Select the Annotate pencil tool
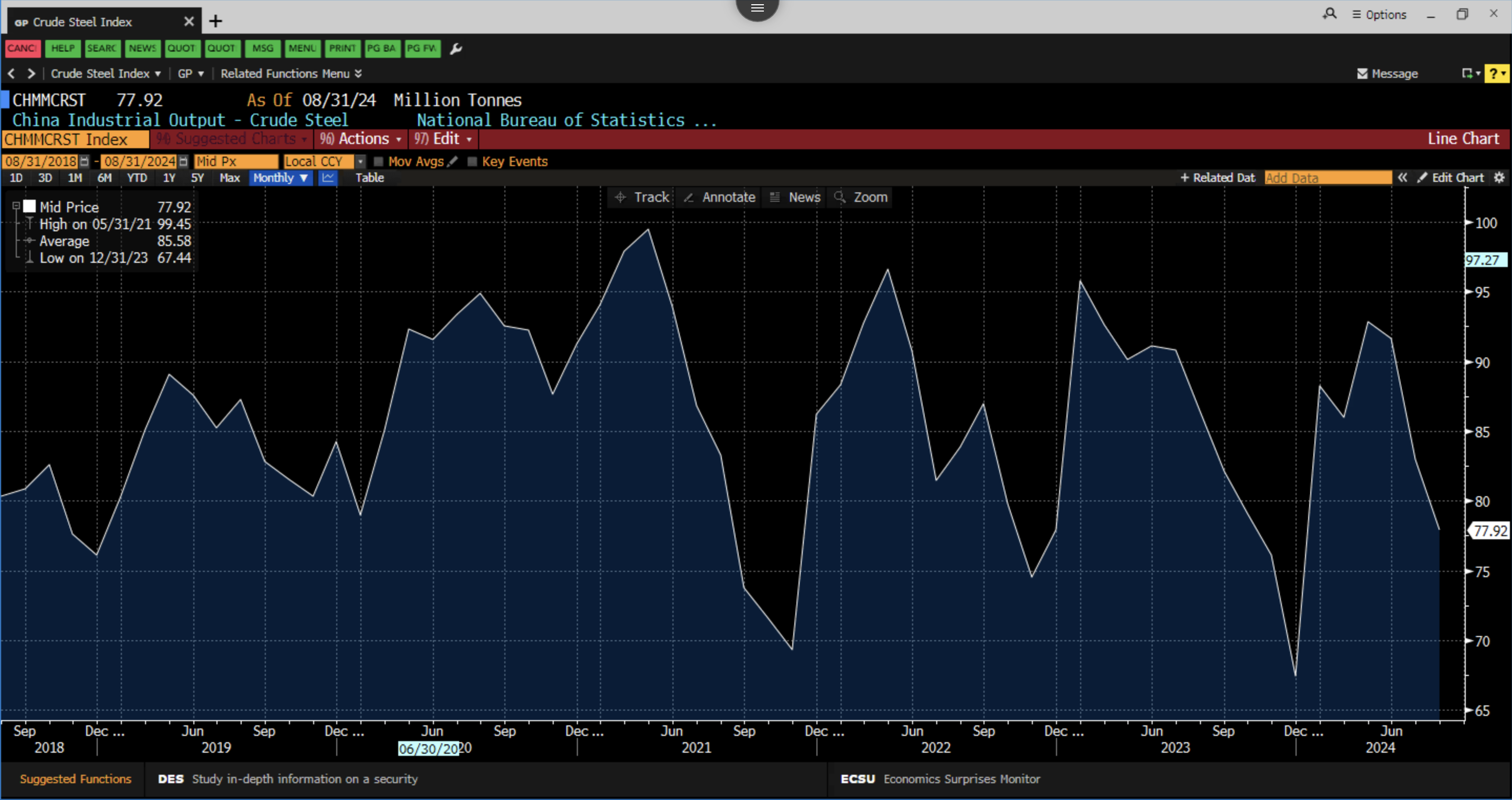 click(720, 197)
